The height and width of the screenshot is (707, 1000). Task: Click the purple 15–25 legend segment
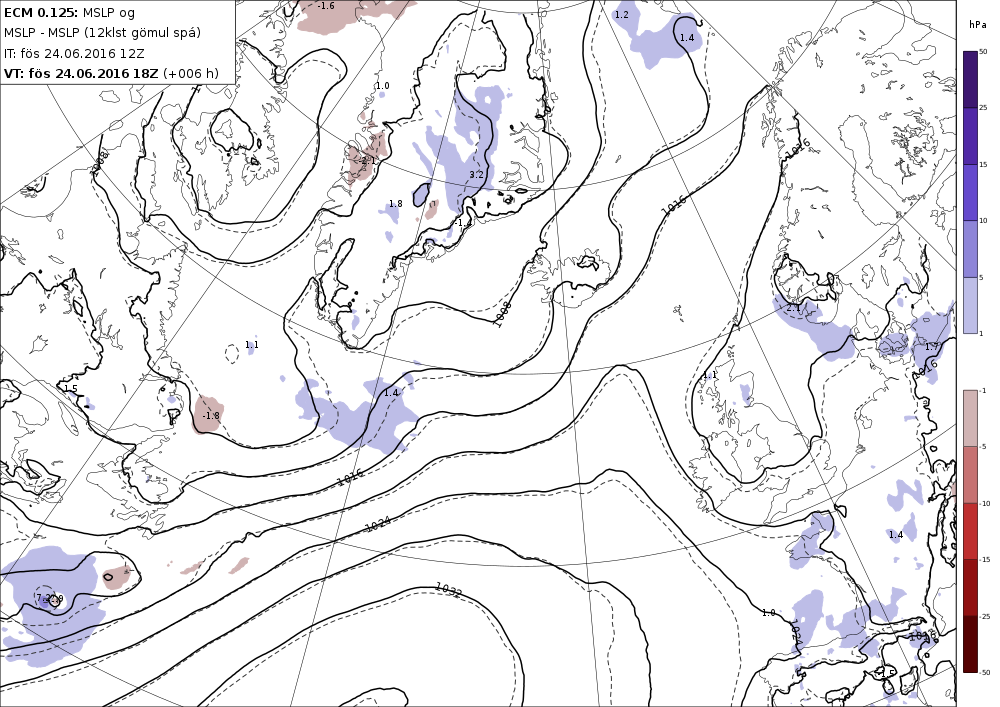click(x=970, y=136)
